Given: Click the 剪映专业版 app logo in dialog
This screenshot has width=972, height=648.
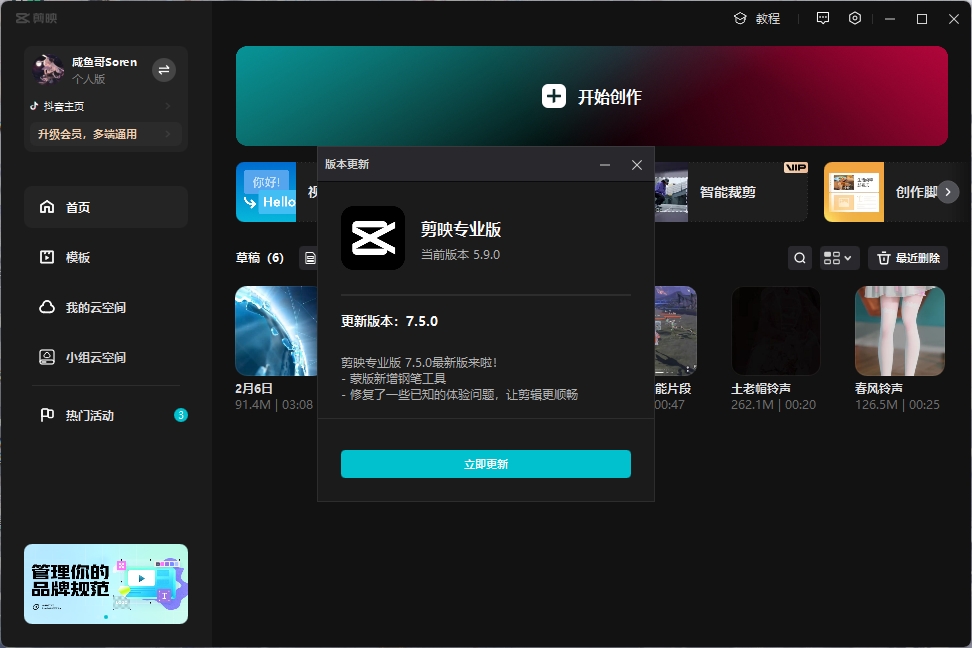Looking at the screenshot, I should [373, 238].
